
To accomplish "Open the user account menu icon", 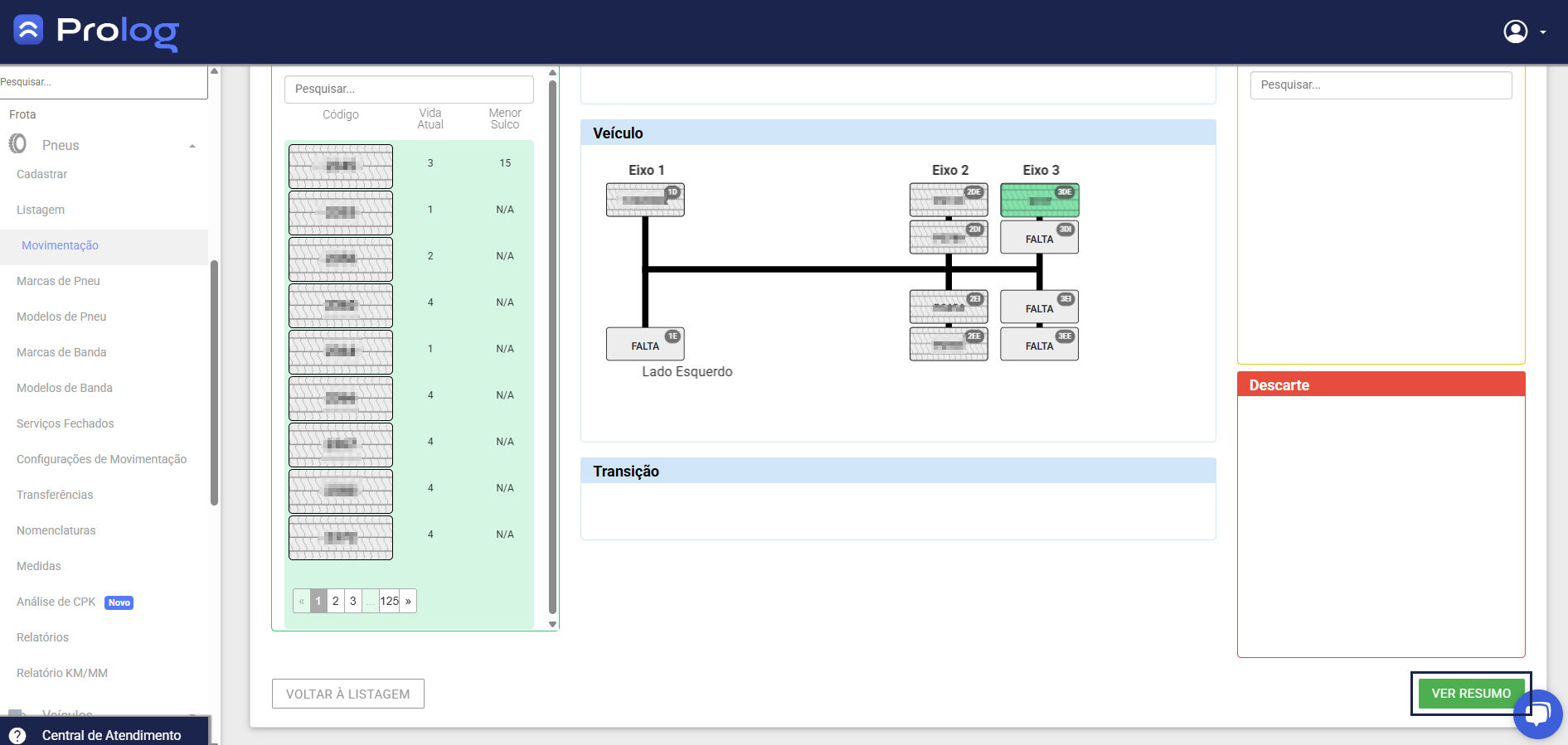I will [x=1516, y=31].
